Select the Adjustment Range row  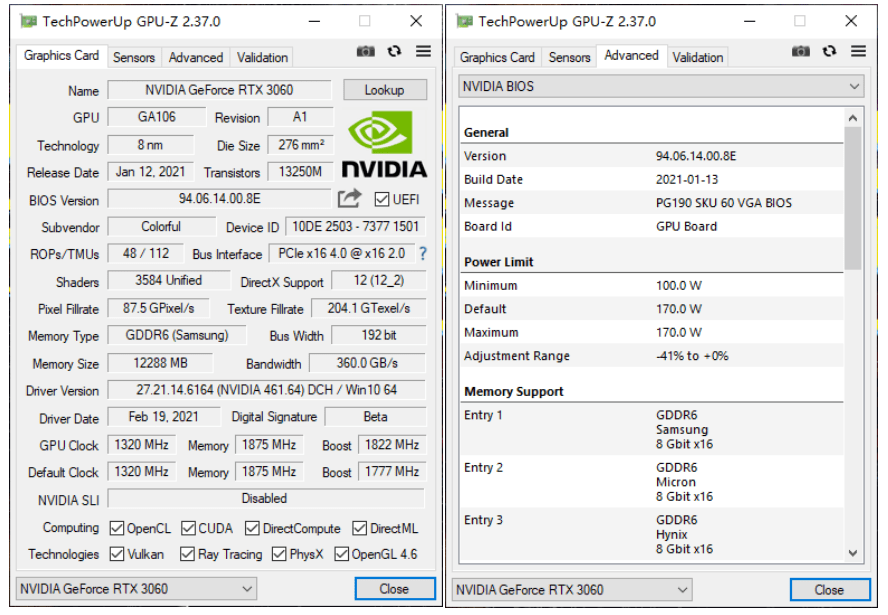(652, 356)
